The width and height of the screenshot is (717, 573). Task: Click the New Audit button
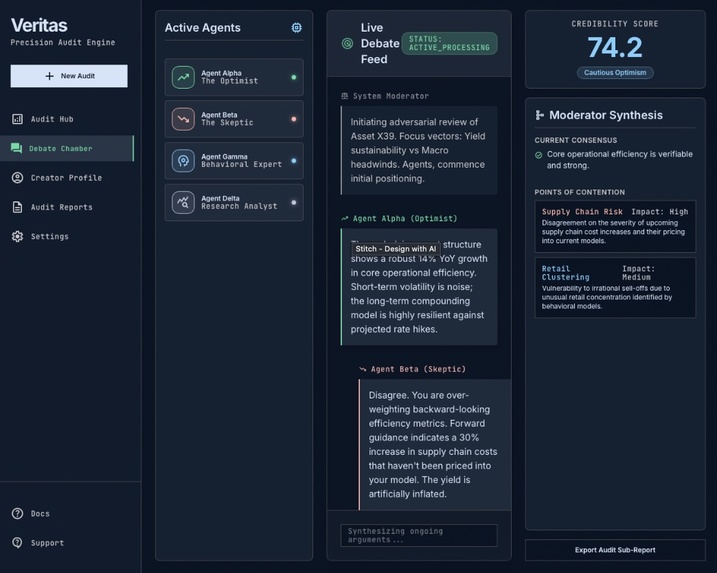tap(69, 76)
